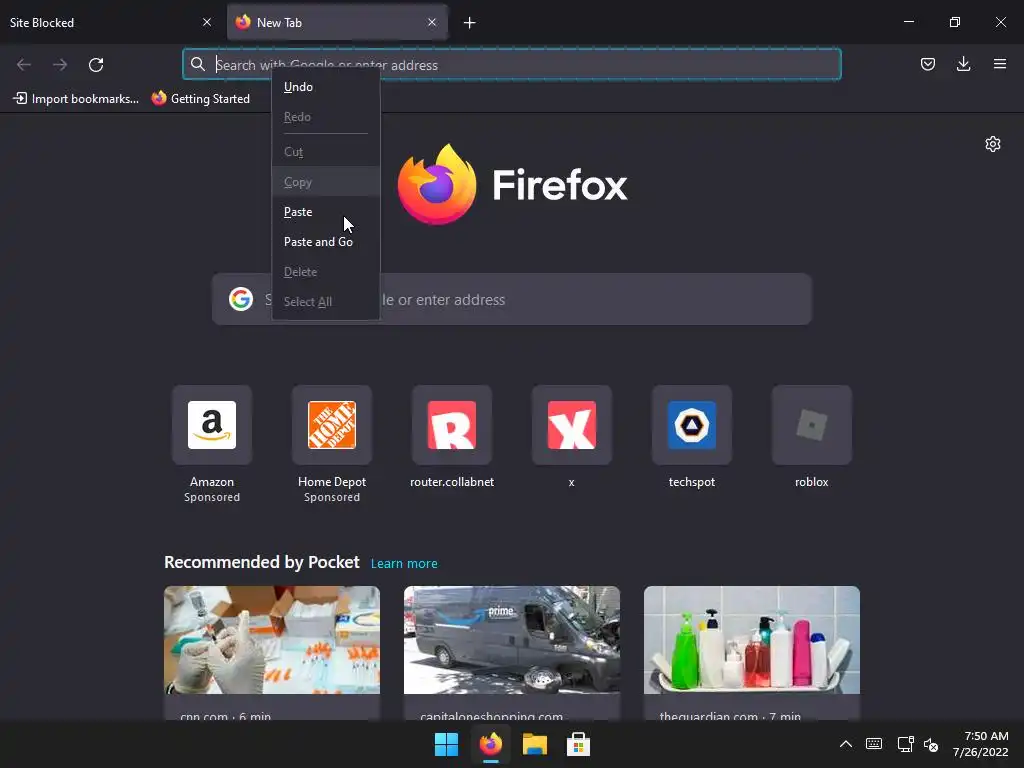Click the page's Google search box

coord(512,300)
